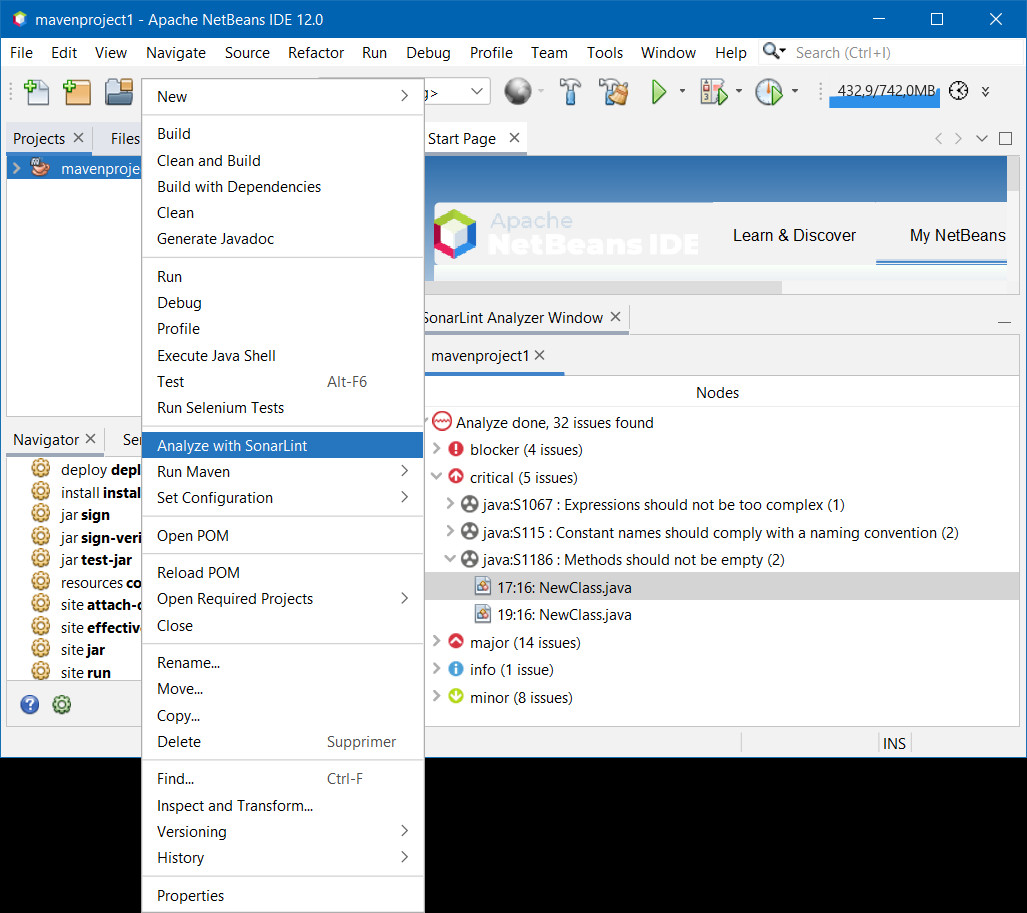The width and height of the screenshot is (1027, 913).
Task: Close the mavenproject1 analysis tab
Action: 539,354
